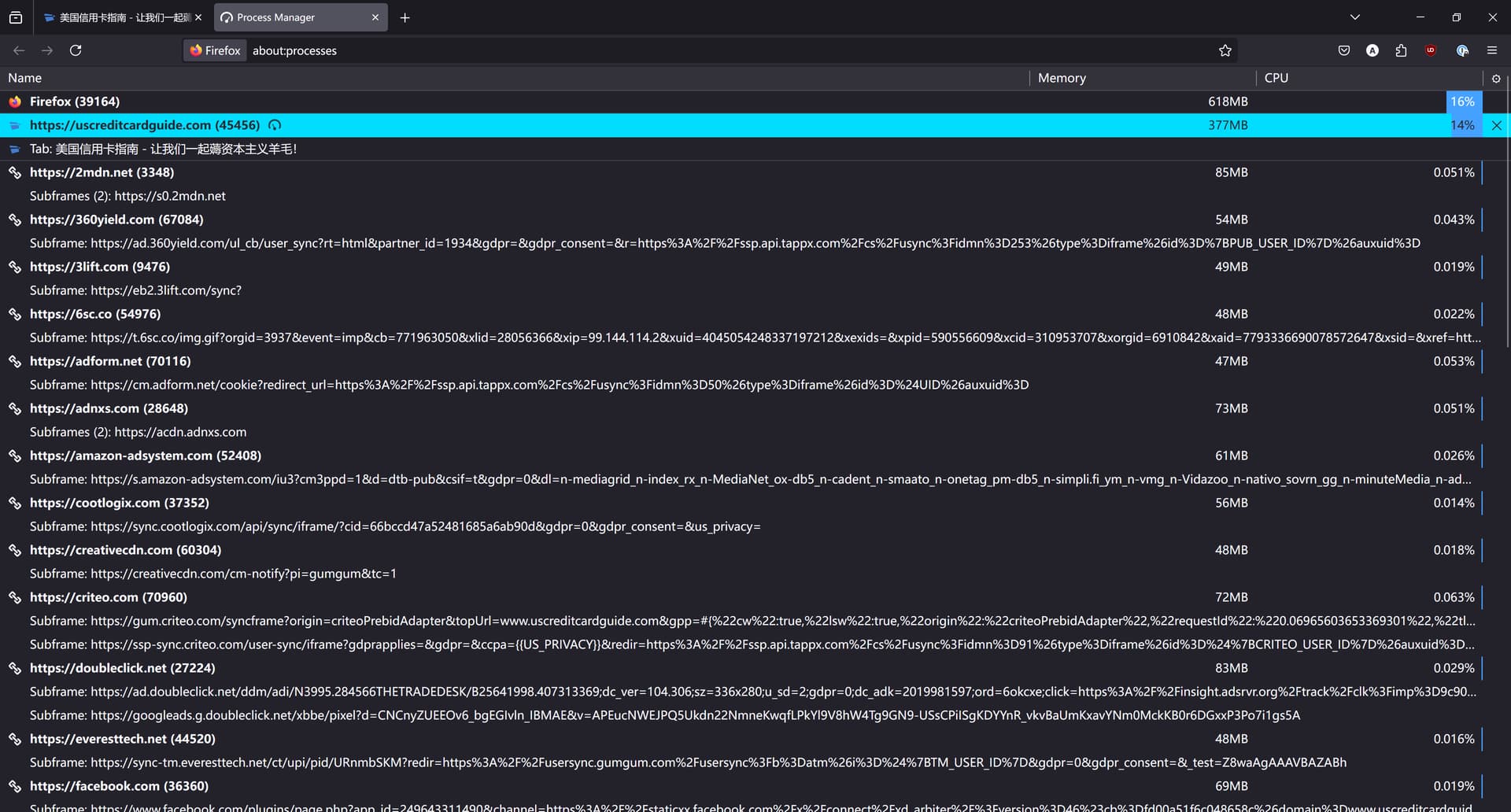Reload the current page
The image size is (1511, 812).
pyautogui.click(x=76, y=50)
